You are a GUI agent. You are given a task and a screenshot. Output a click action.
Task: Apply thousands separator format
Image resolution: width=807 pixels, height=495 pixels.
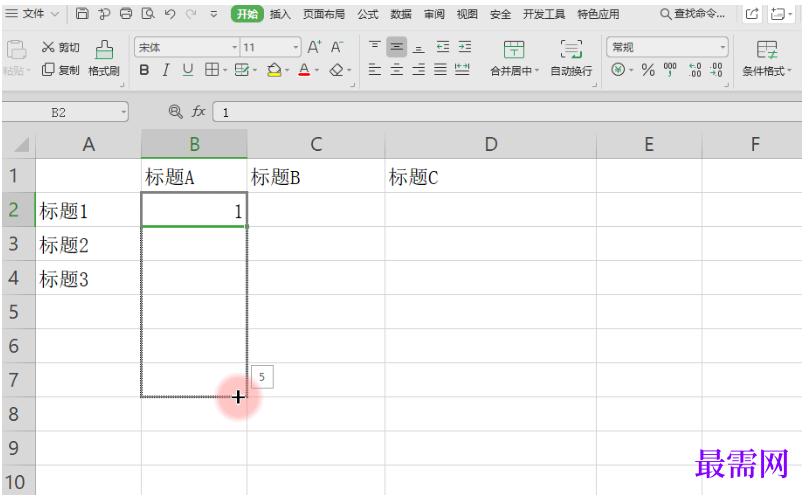pos(670,69)
